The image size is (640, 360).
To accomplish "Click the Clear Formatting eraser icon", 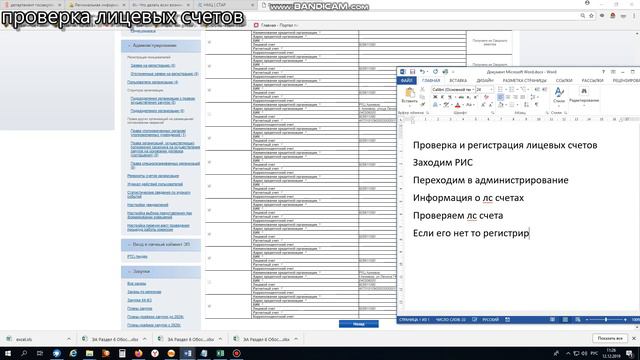I will point(486,97).
